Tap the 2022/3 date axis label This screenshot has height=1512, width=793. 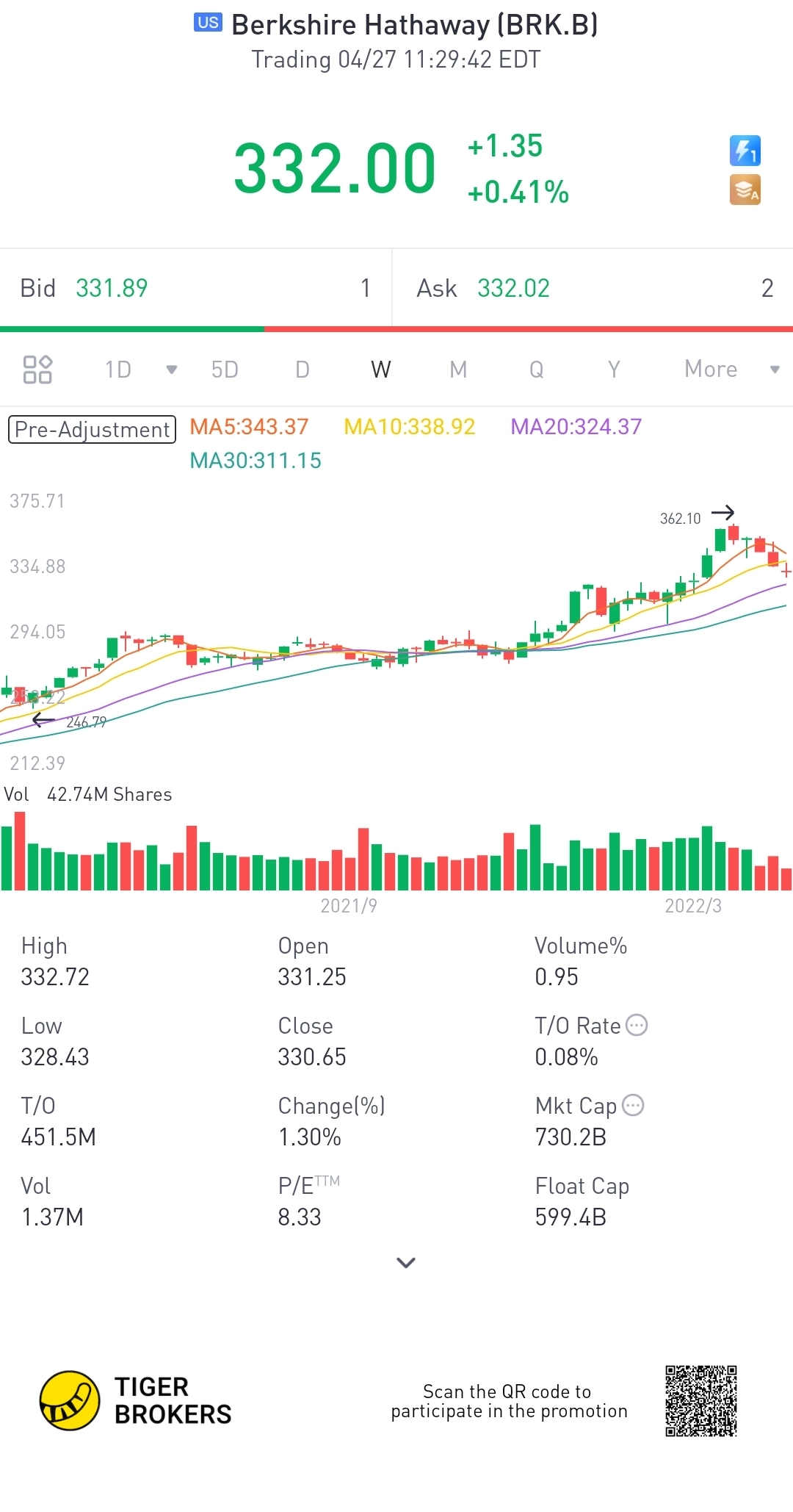click(693, 906)
